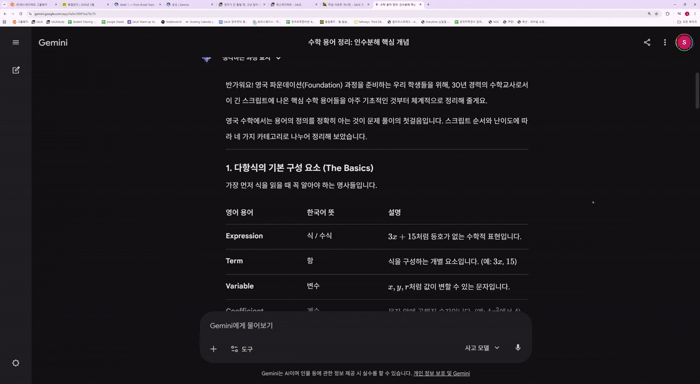The height and width of the screenshot is (384, 700).
Task: Click the 설명 column header
Action: tap(394, 213)
